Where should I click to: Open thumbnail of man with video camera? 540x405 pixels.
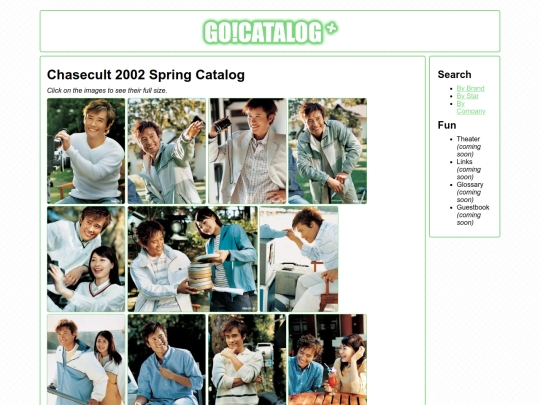86,151
